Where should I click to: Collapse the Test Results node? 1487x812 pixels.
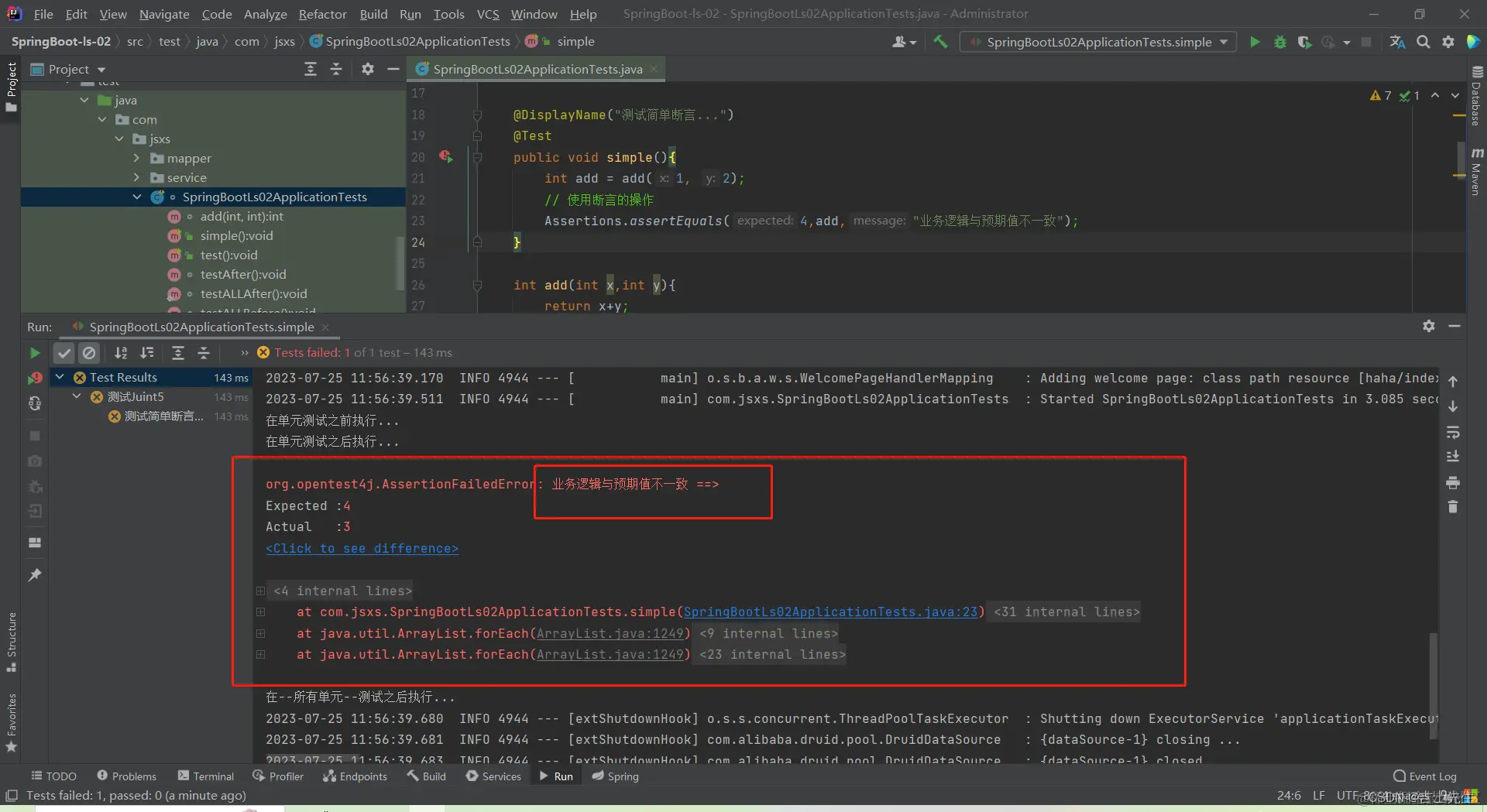pos(60,377)
